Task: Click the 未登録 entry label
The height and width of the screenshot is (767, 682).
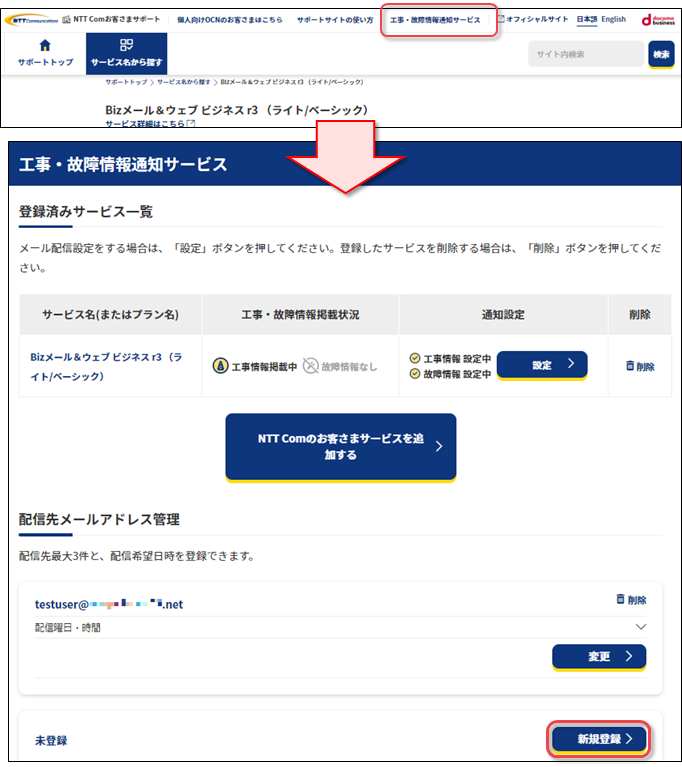Action: pos(51,741)
